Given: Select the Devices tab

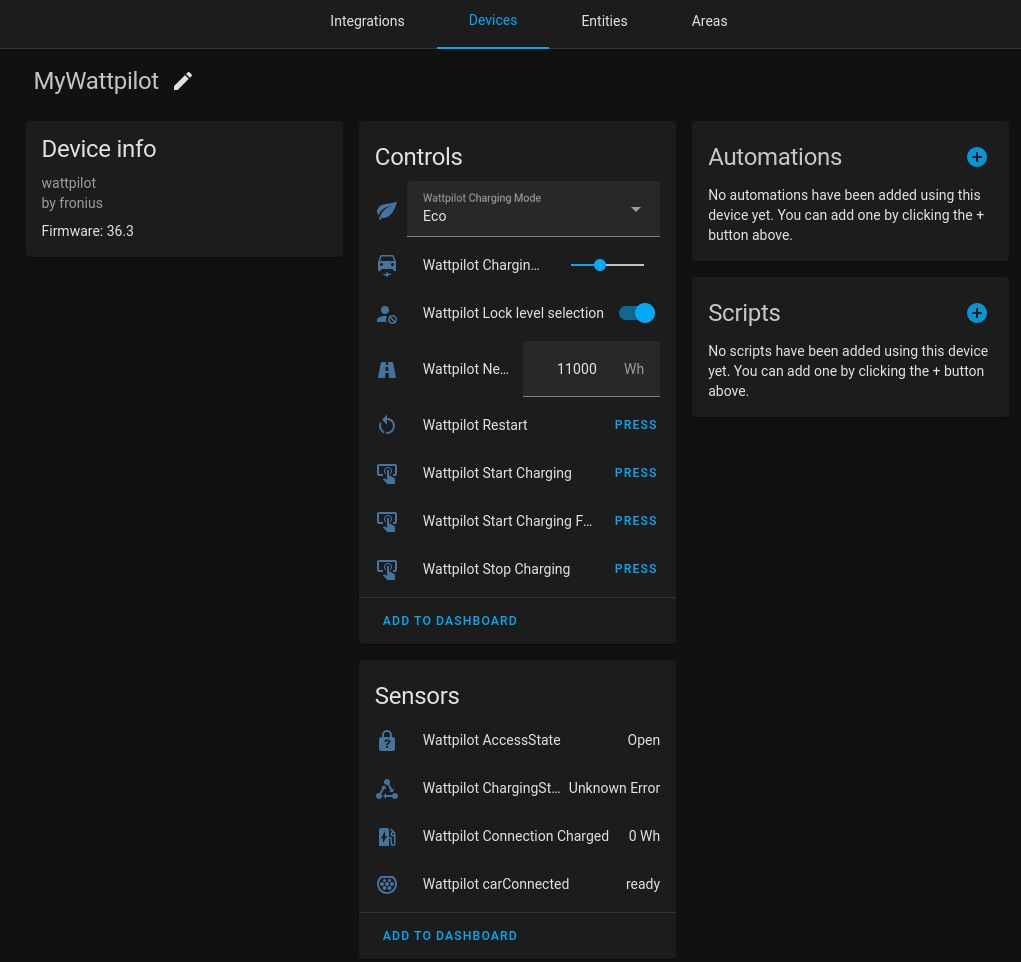Looking at the screenshot, I should [x=493, y=20].
